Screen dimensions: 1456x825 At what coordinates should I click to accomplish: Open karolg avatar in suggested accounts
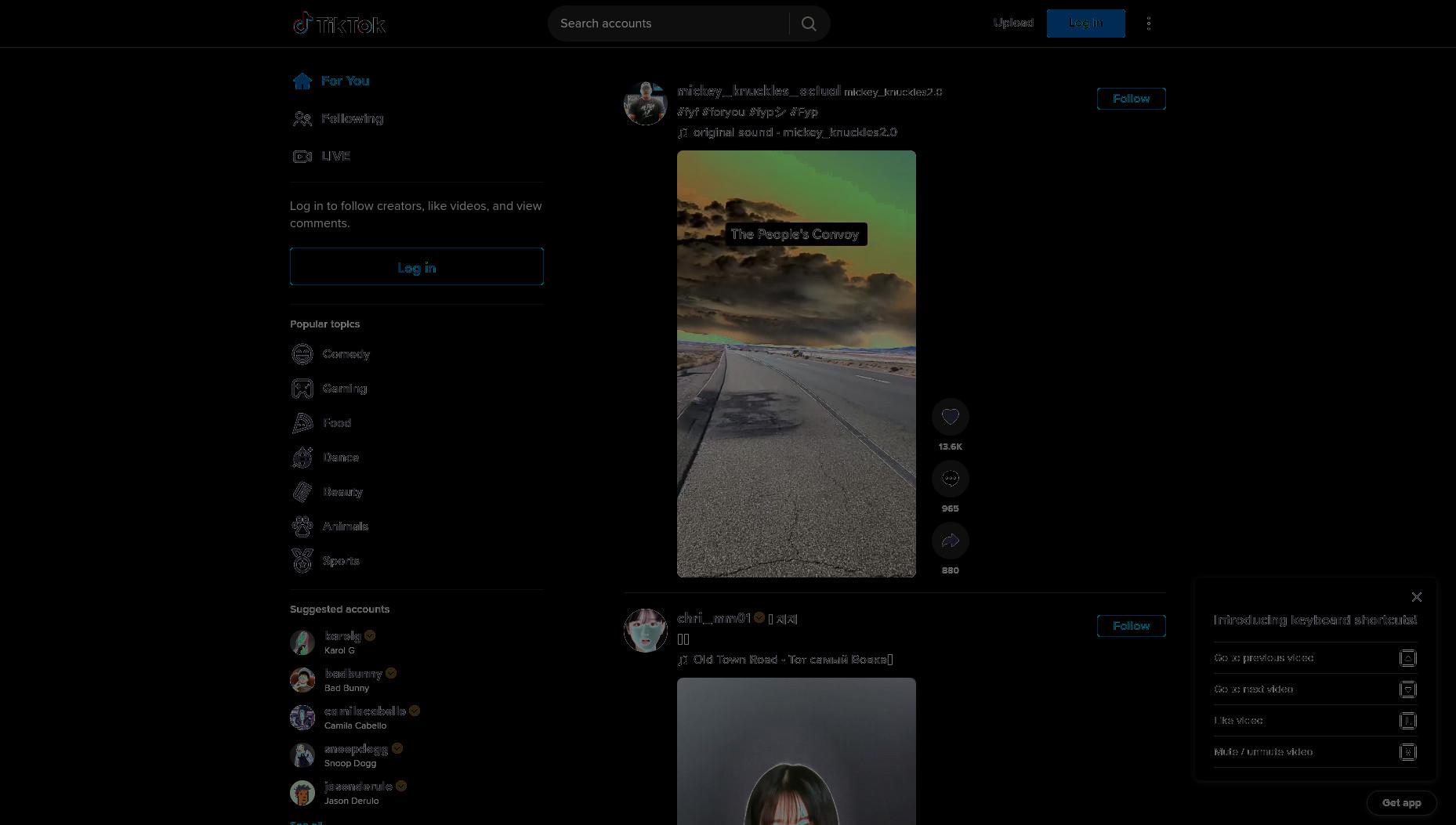click(302, 642)
